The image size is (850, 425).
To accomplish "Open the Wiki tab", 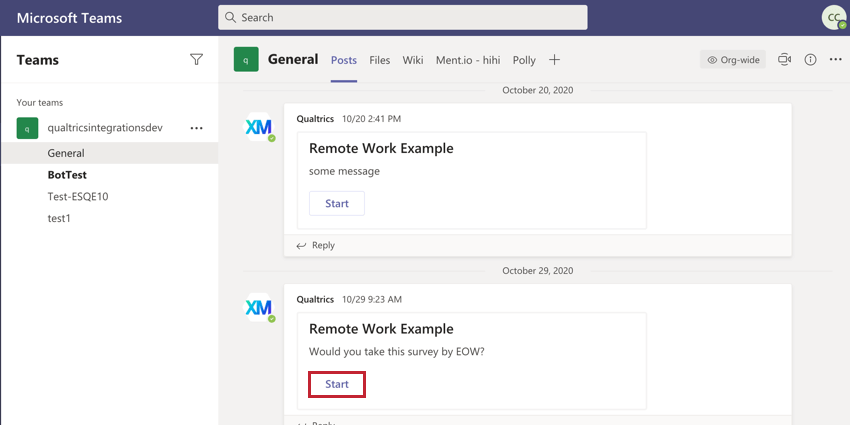I will click(x=413, y=60).
